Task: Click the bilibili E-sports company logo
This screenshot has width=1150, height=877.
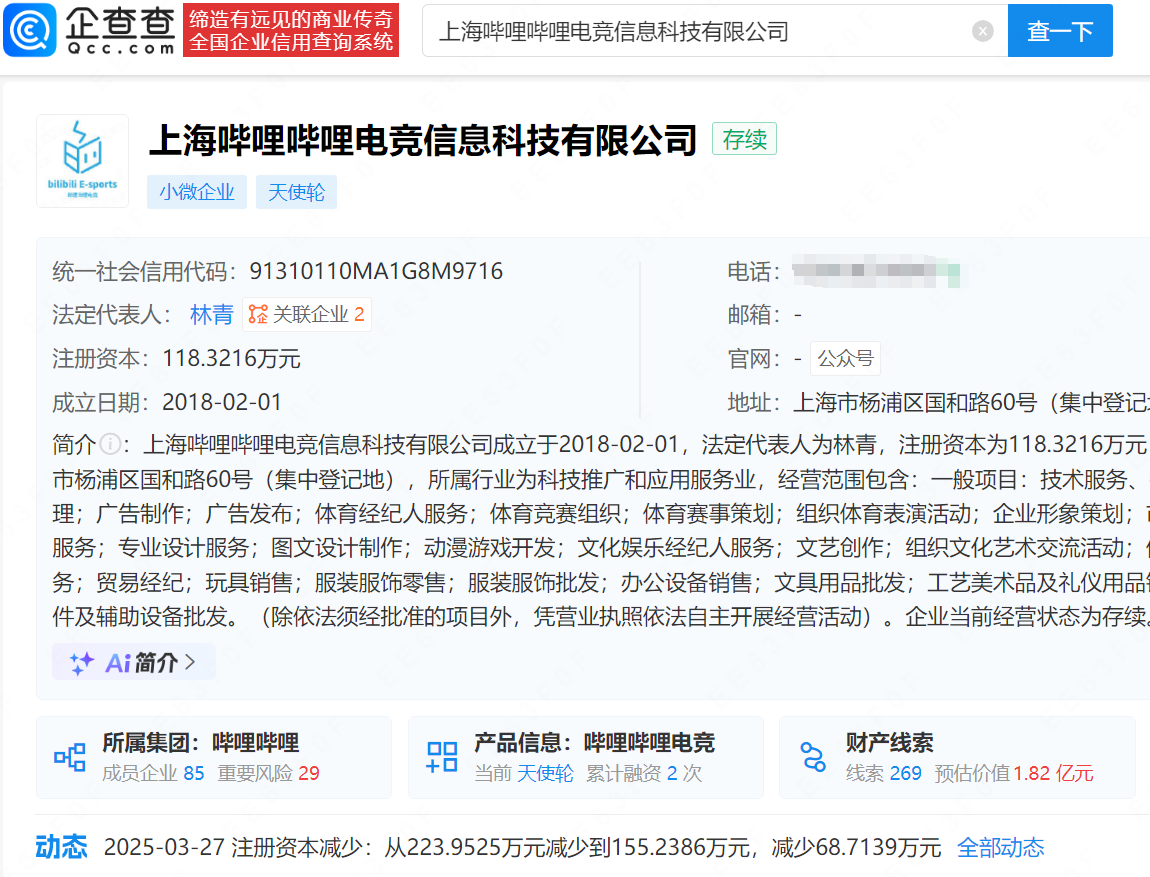Action: pyautogui.click(x=82, y=161)
